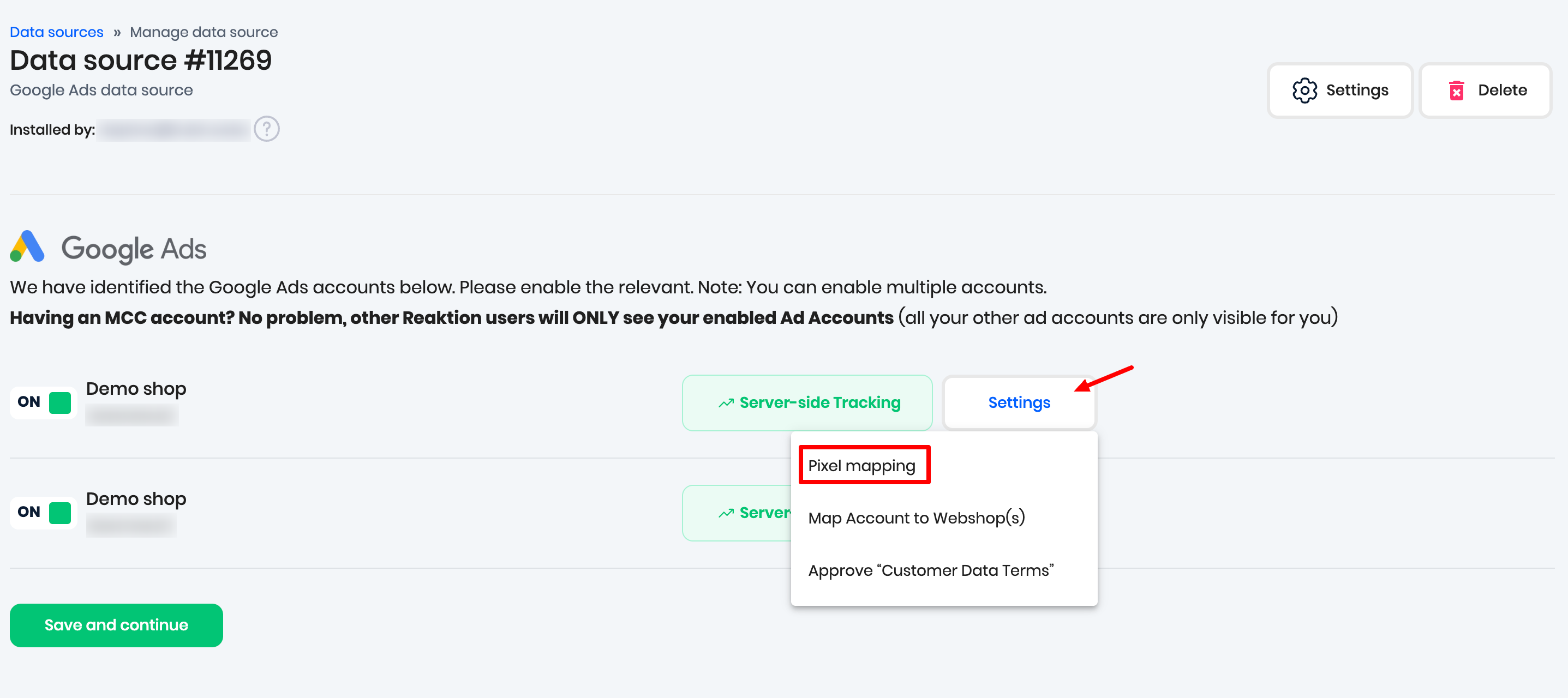
Task: Choose Map Account to Webshop(s)
Action: [916, 518]
